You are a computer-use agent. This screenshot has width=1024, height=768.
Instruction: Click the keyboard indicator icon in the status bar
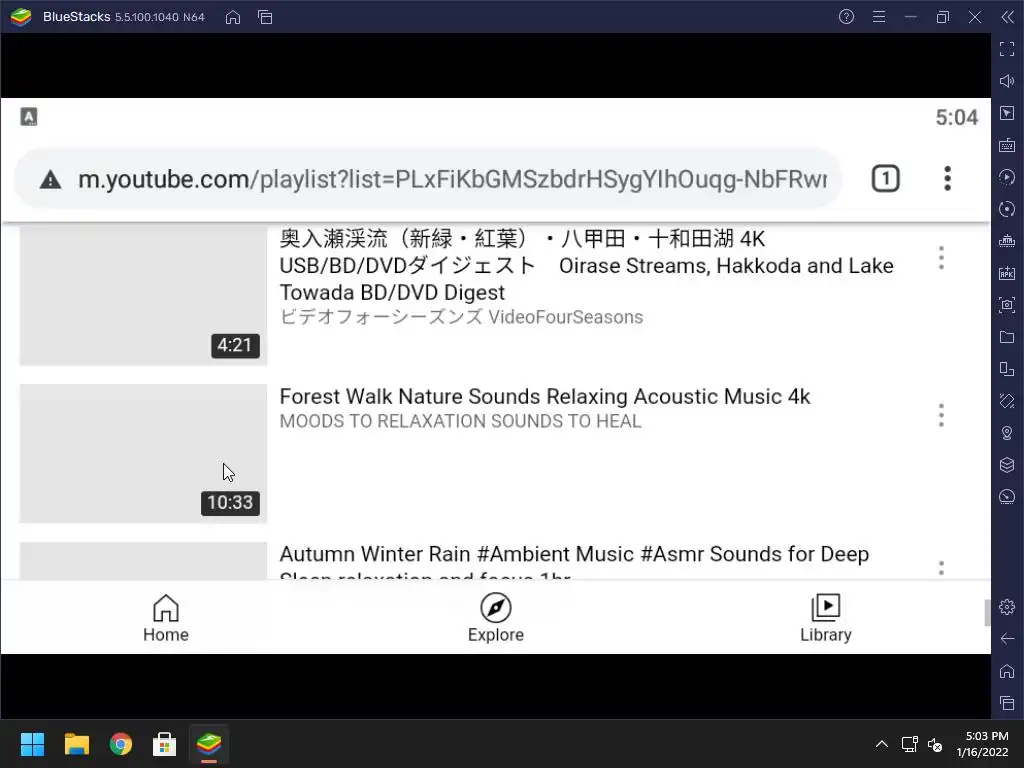(x=29, y=117)
